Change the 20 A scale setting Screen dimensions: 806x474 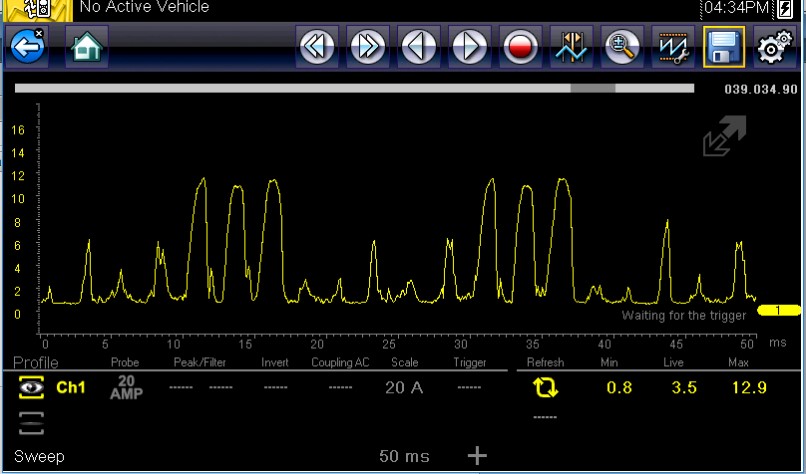click(x=404, y=388)
